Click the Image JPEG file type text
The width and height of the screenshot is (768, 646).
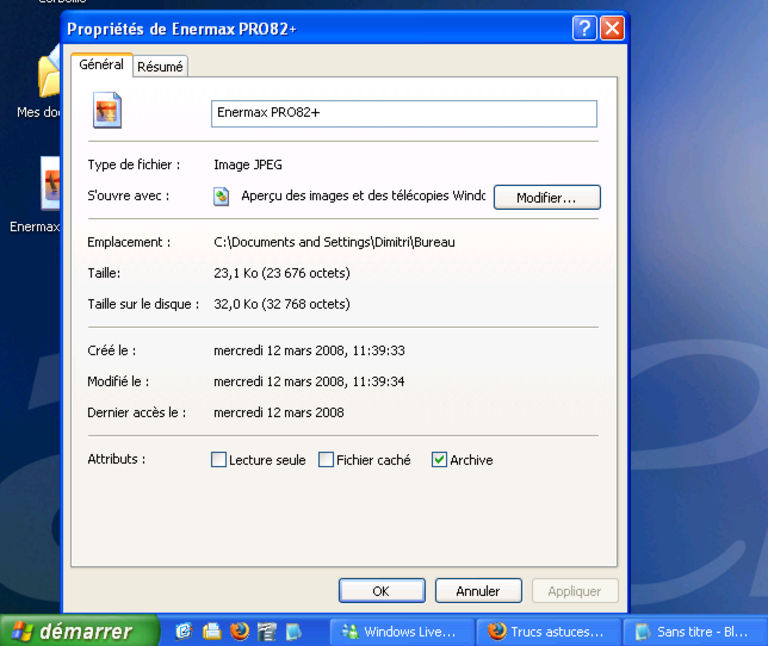[248, 165]
